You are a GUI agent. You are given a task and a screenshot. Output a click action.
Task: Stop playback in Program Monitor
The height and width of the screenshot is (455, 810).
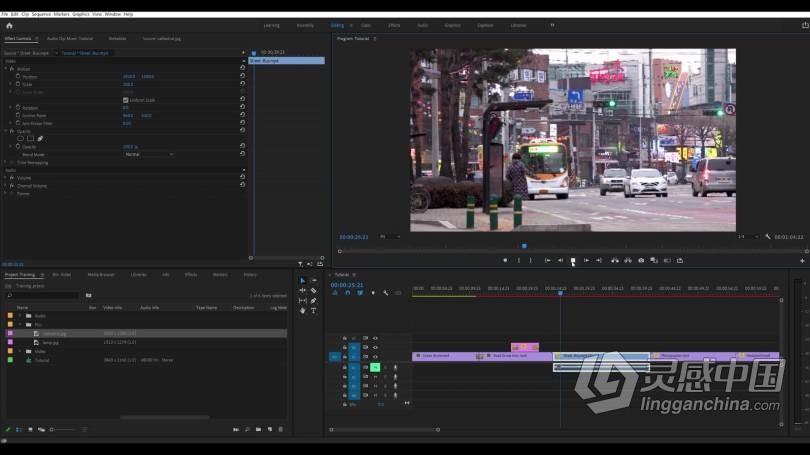[573, 260]
